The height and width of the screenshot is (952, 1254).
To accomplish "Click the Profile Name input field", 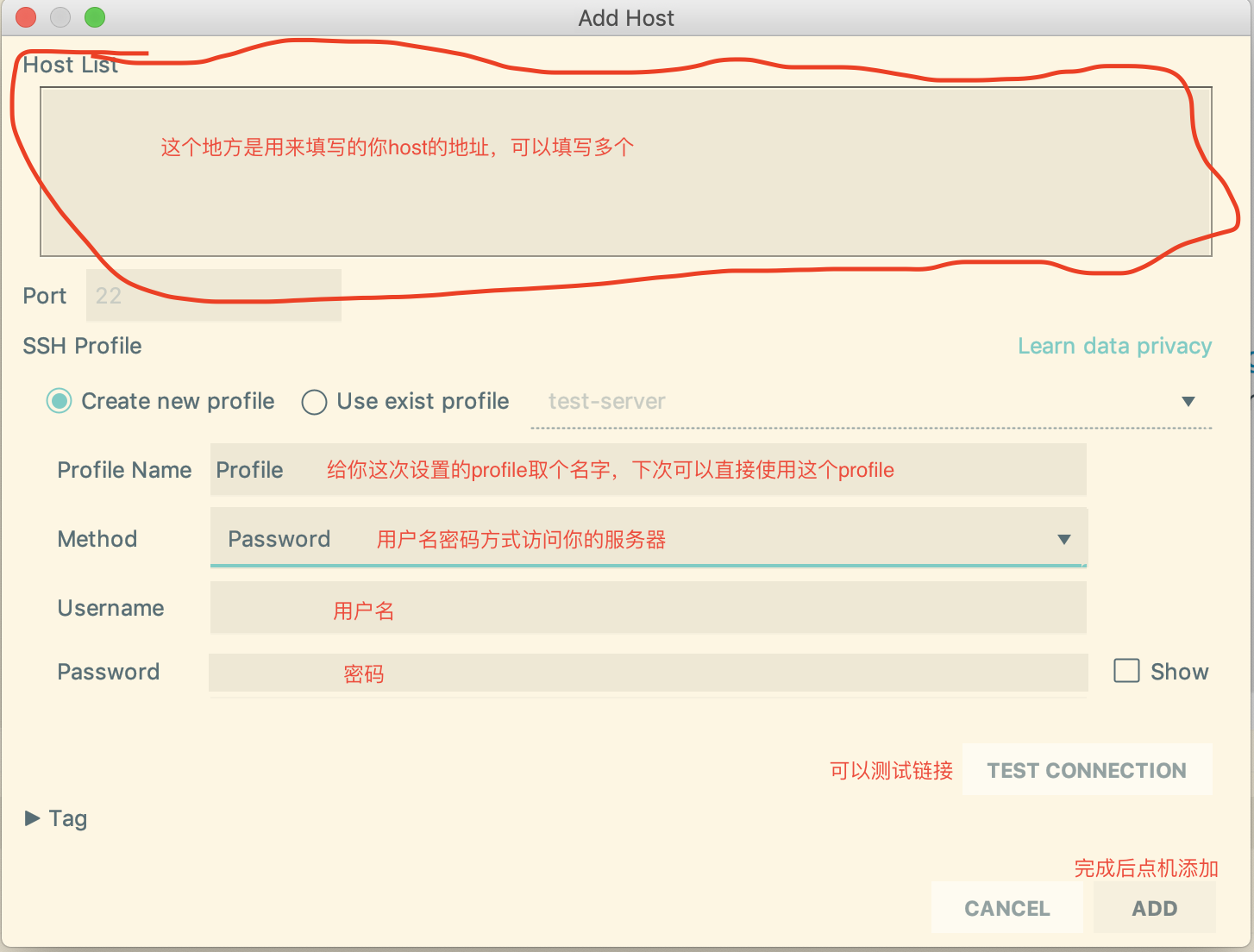I will click(x=647, y=470).
